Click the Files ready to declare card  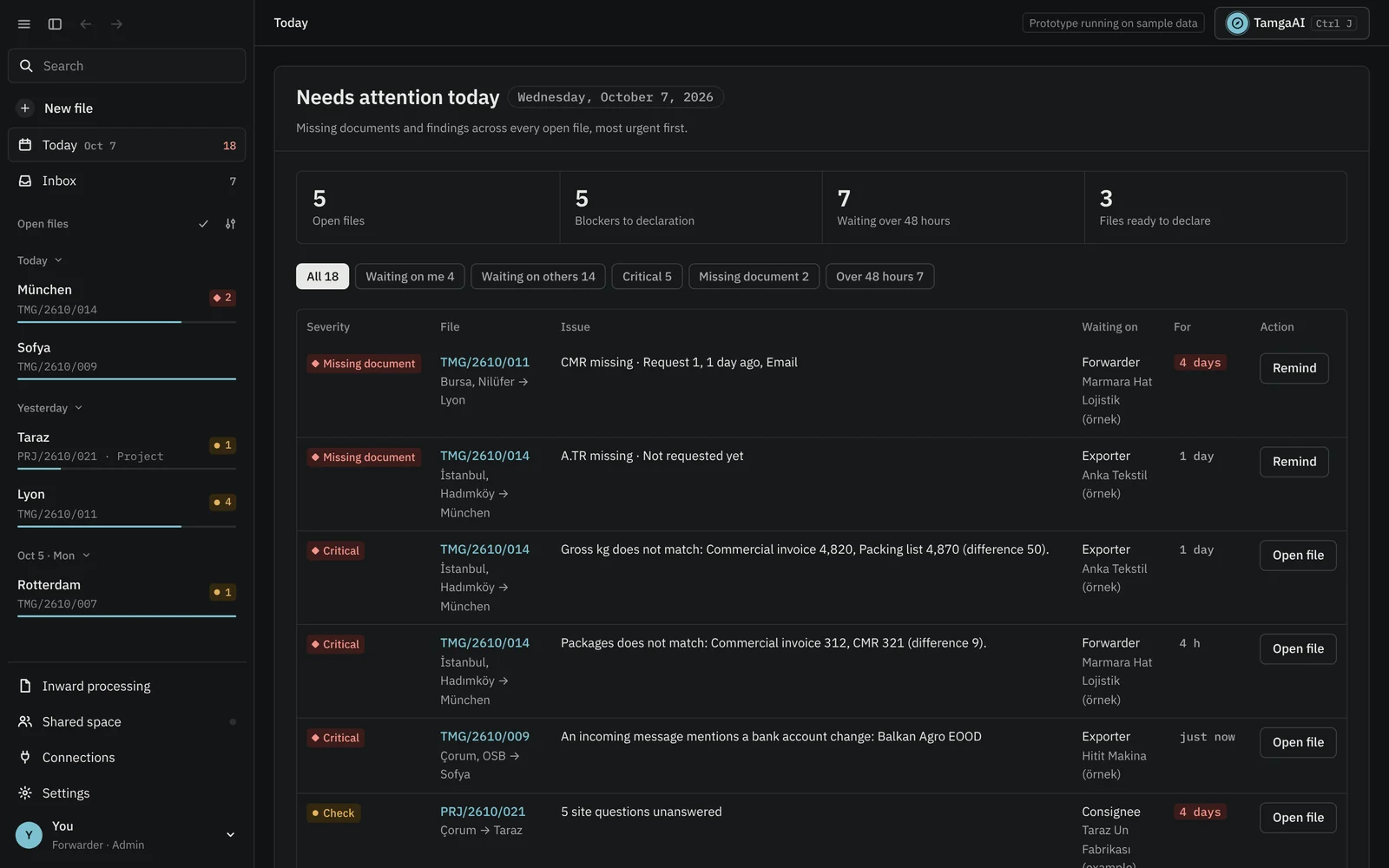pyautogui.click(x=1215, y=207)
